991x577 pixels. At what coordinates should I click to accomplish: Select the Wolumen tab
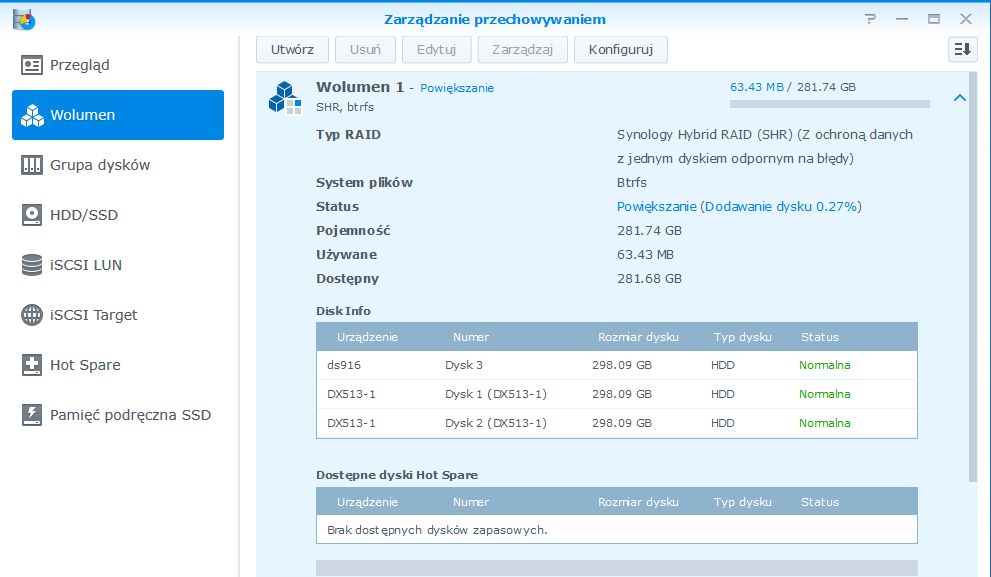[x=118, y=115]
